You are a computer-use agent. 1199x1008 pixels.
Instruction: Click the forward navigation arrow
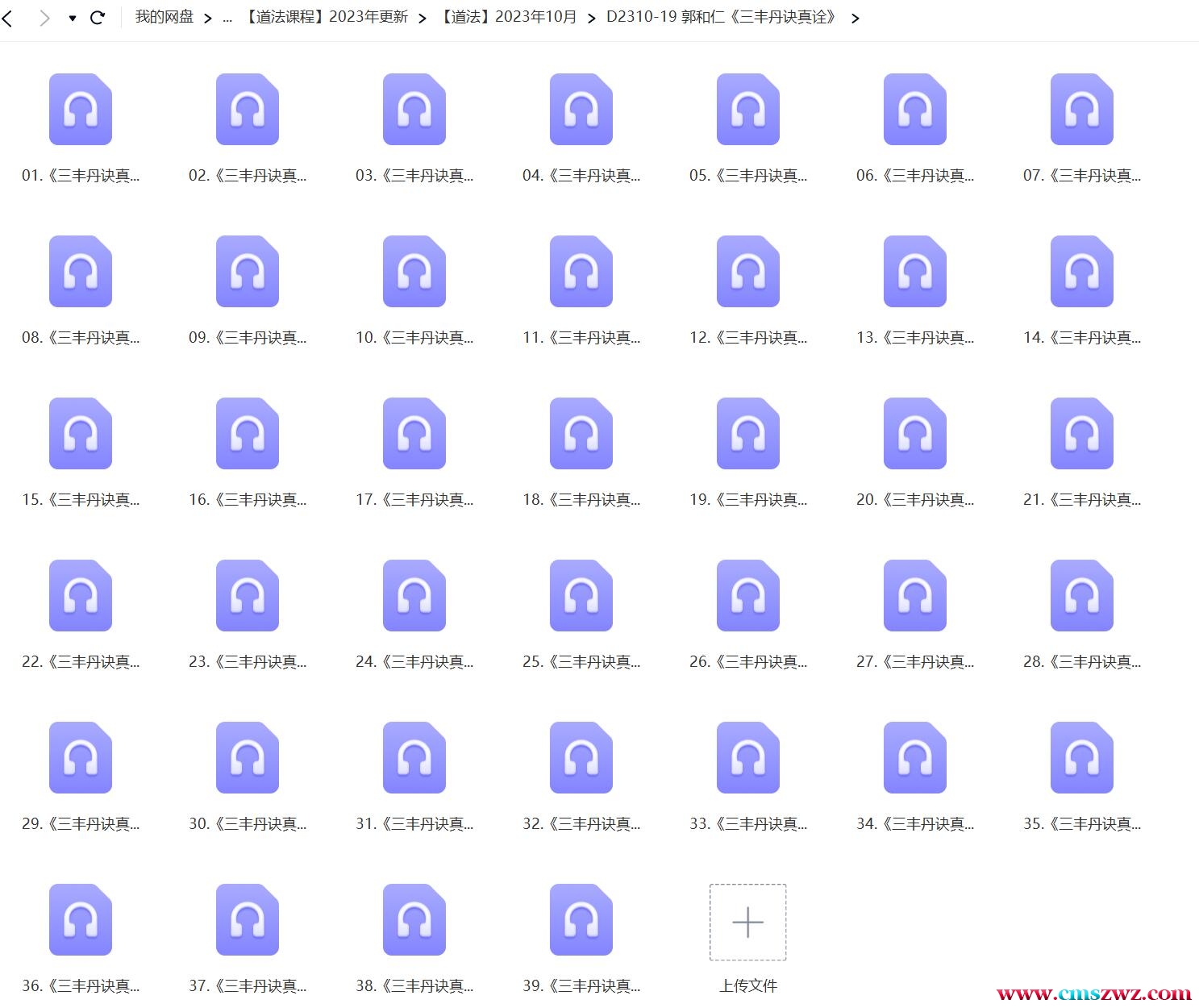click(44, 18)
